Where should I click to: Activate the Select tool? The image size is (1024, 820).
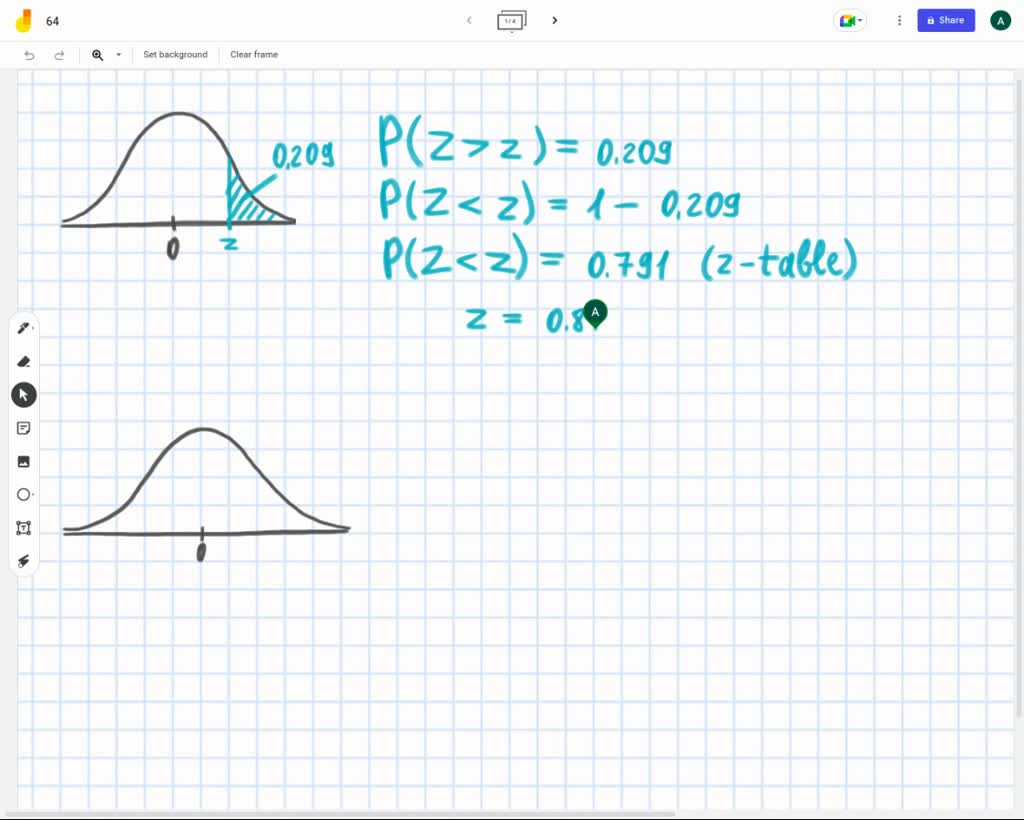(x=23, y=394)
